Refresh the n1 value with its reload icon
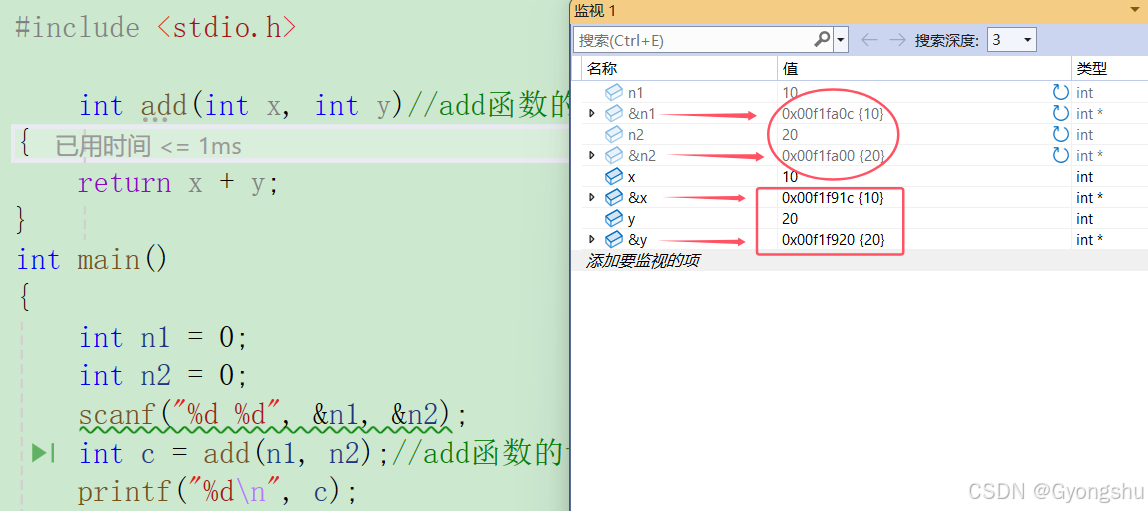Image resolution: width=1148 pixels, height=511 pixels. [x=1059, y=92]
